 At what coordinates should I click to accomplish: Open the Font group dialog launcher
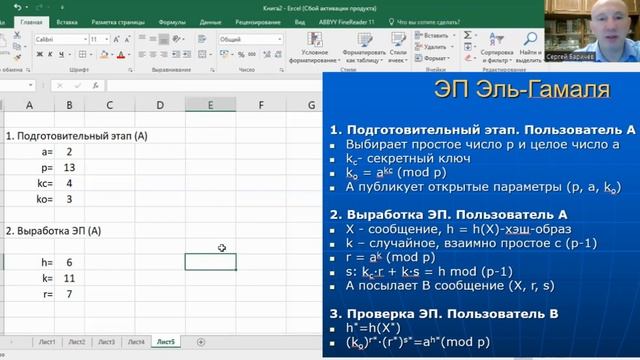click(x=130, y=70)
